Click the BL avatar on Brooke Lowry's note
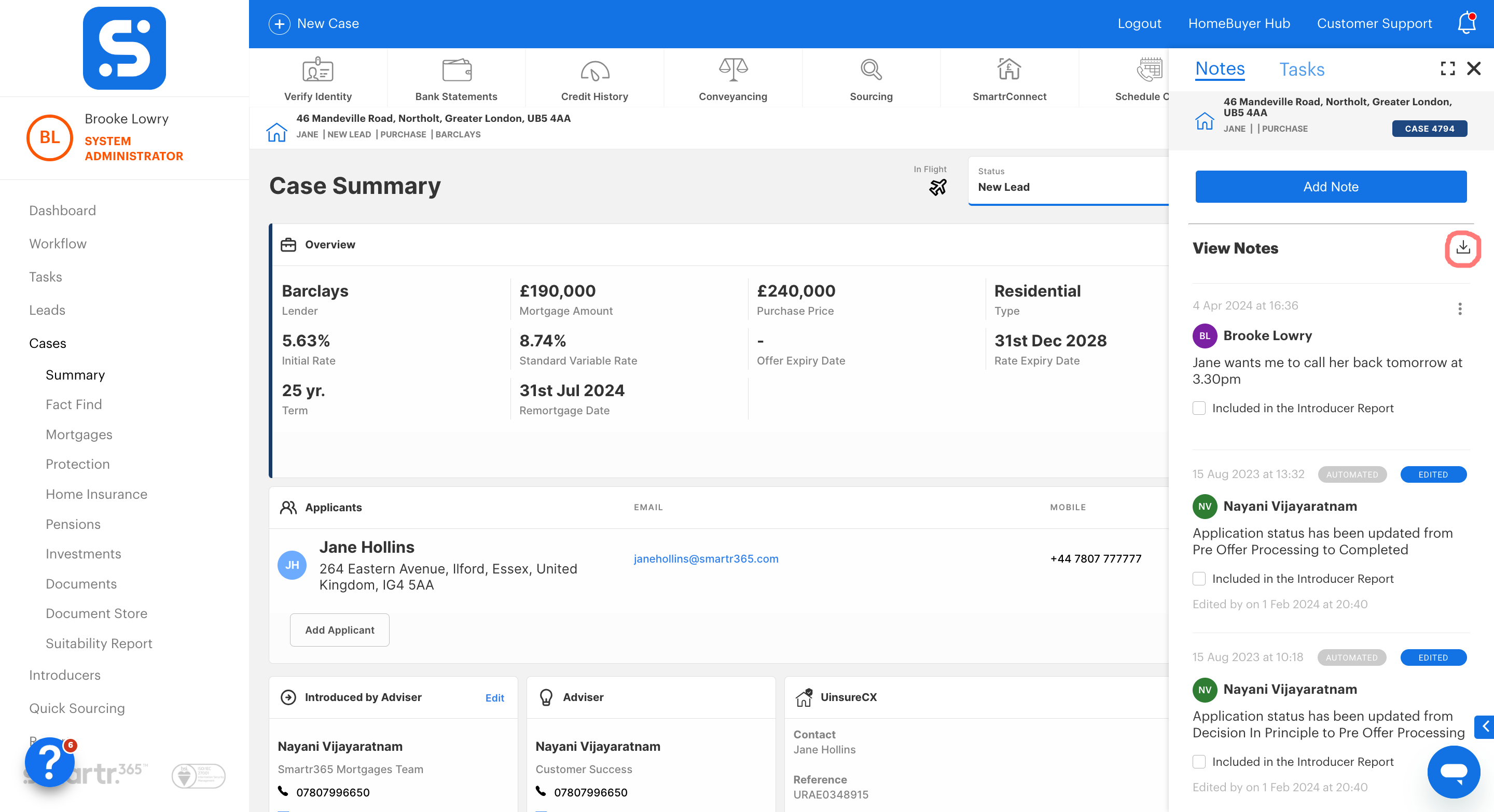 click(1205, 336)
